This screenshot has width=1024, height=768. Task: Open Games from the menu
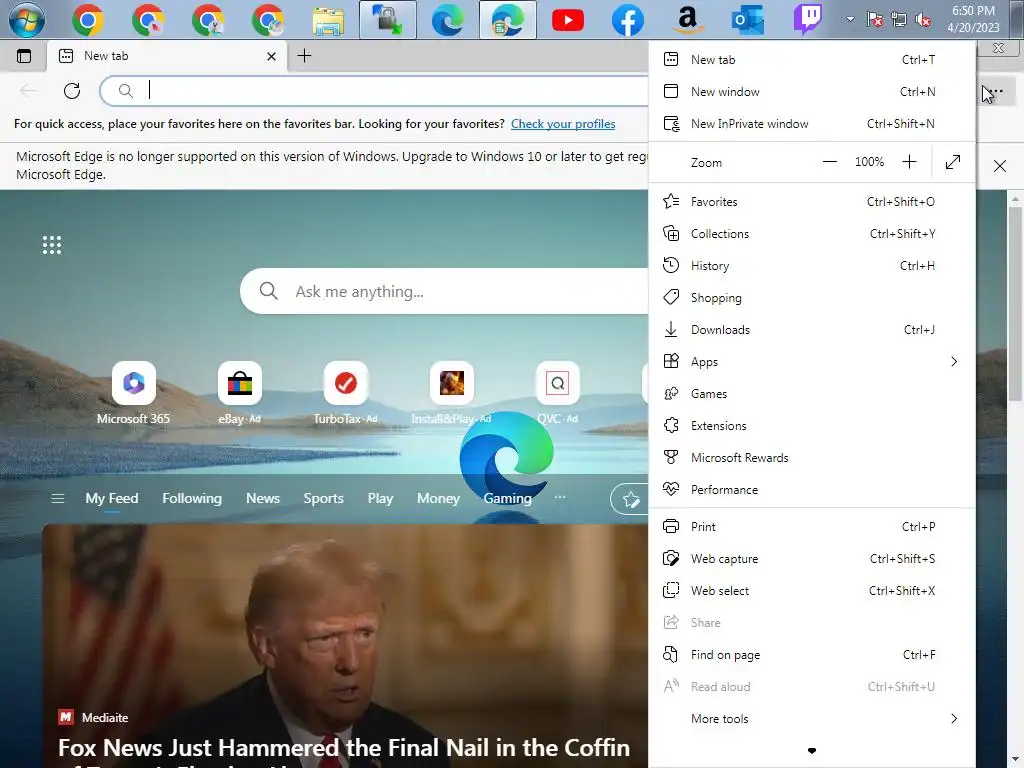(x=812, y=394)
